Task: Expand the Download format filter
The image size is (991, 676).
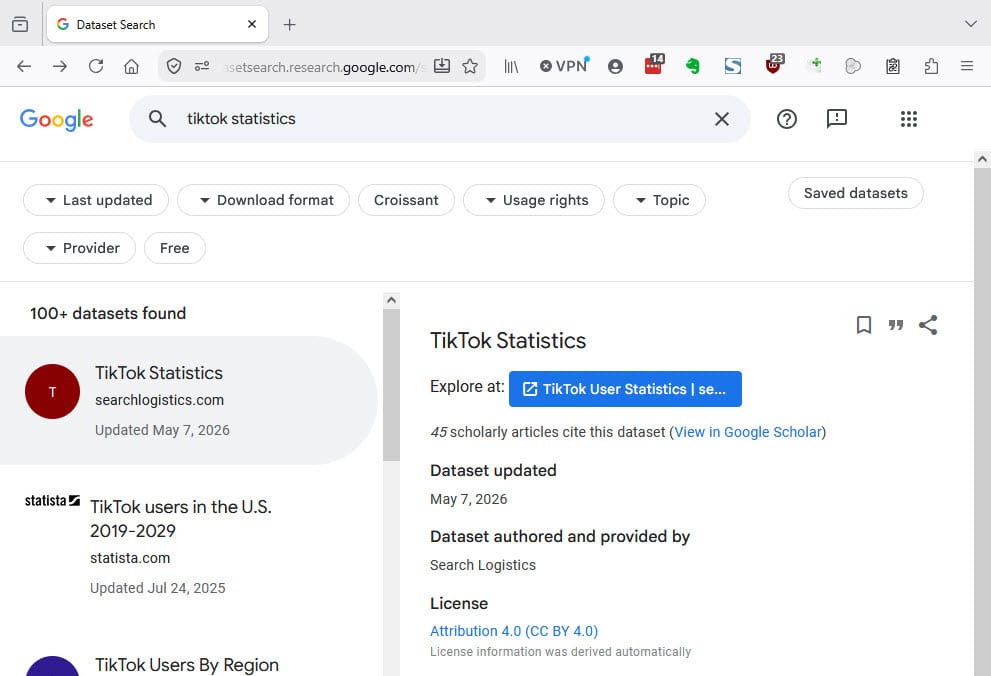Action: pyautogui.click(x=264, y=200)
